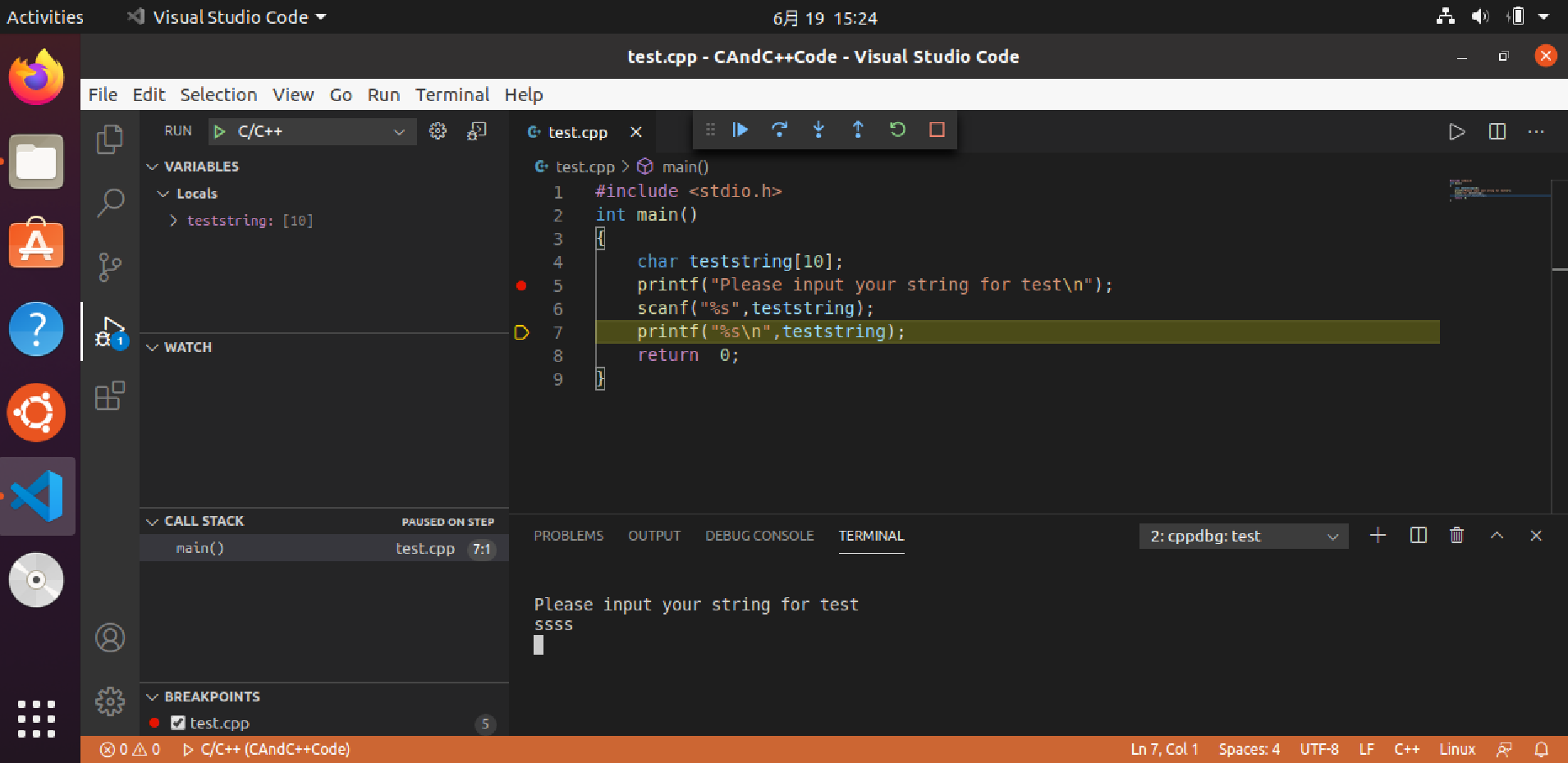Maximize the panel with the up chevron
This screenshot has width=1568, height=763.
[x=1497, y=536]
